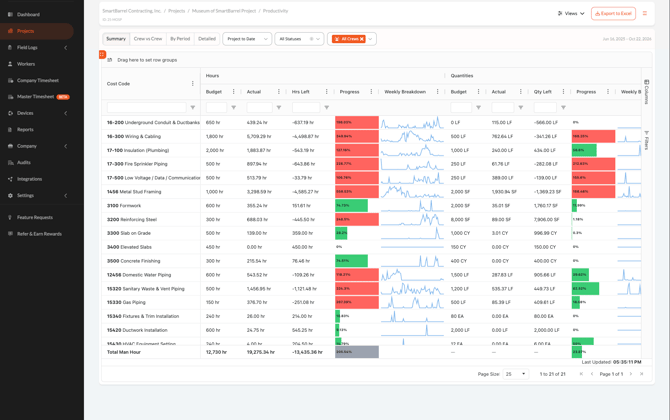This screenshot has width=670, height=420.
Task: Open Museum of SmartBarrel Project breadcrumb
Action: (x=224, y=11)
